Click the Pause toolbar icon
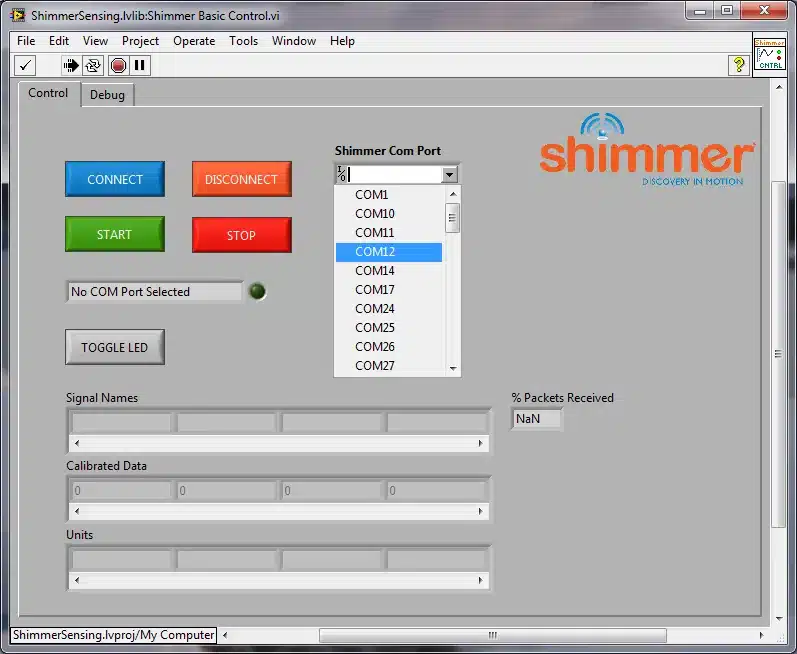Viewport: 797px width, 654px height. (x=140, y=65)
